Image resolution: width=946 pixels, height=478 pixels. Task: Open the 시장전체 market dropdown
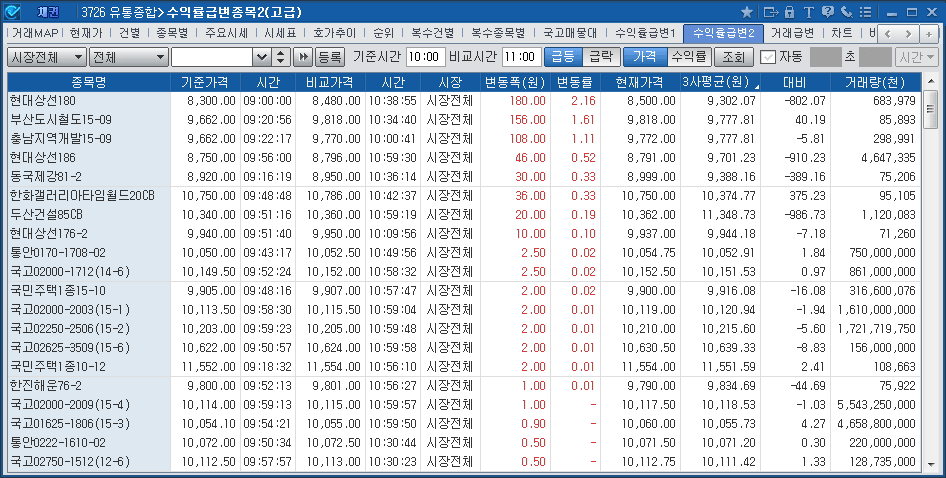(45, 57)
